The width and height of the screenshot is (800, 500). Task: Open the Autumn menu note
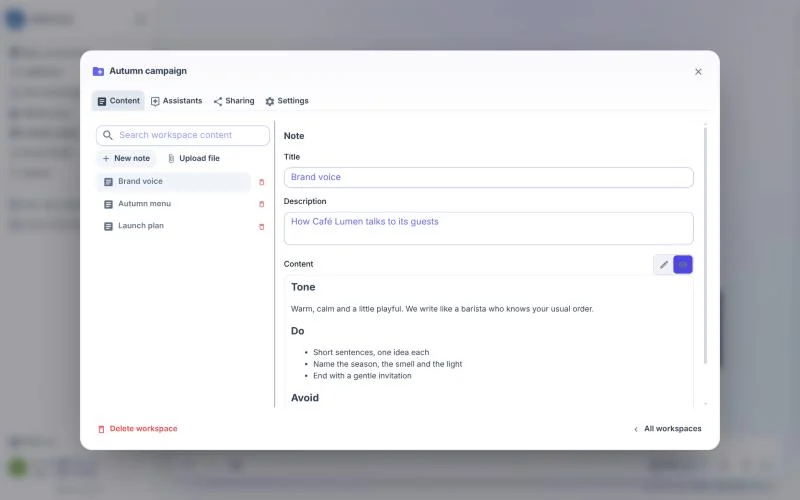click(x=173, y=204)
